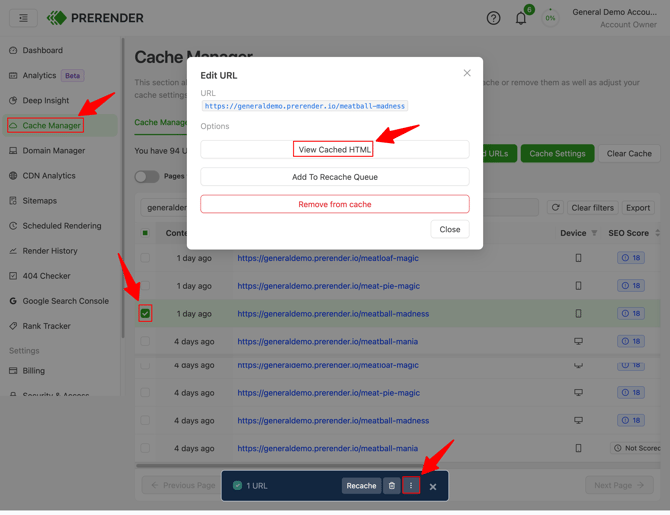Click the refresh icon near Clear filters
670x515 pixels.
pyautogui.click(x=555, y=208)
